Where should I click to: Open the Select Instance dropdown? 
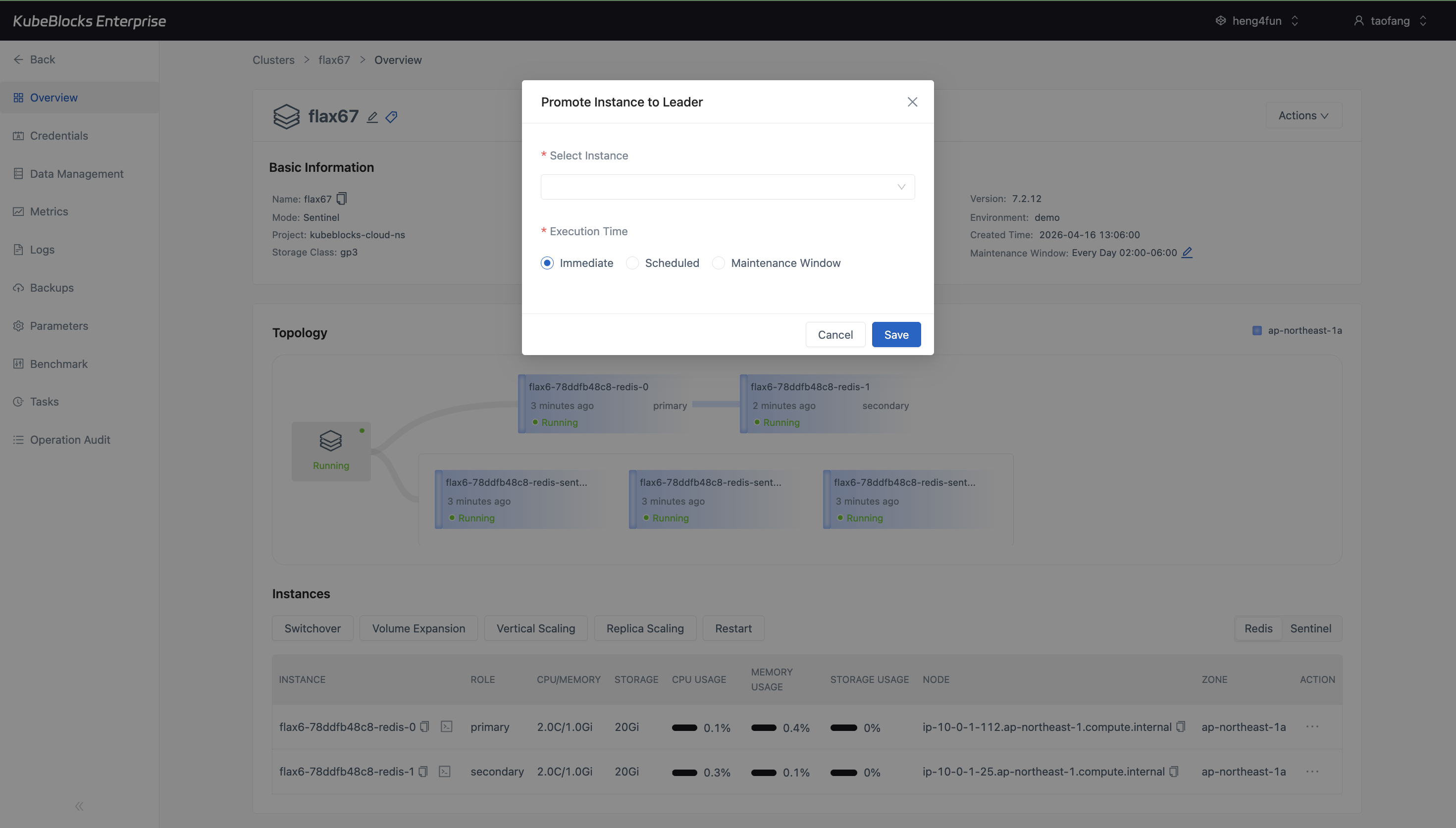[727, 187]
